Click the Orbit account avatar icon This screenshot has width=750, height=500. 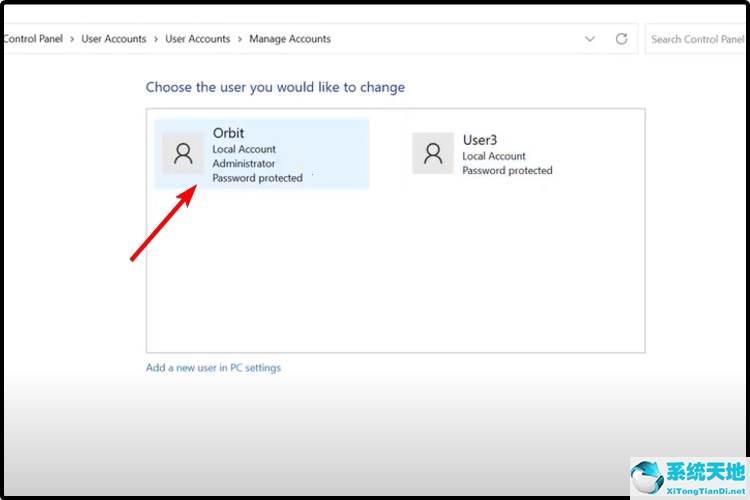point(183,153)
